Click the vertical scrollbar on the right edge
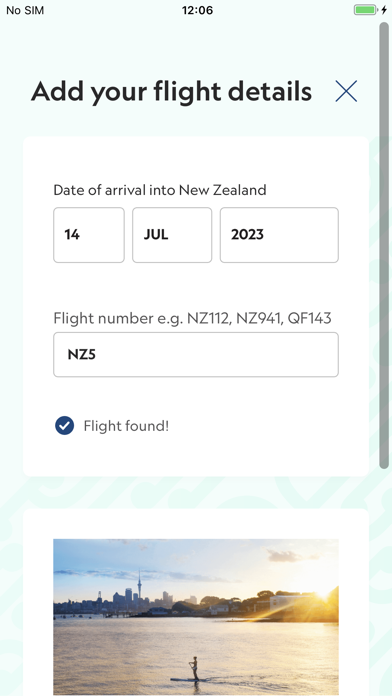This screenshot has width=392, height=696. [384, 245]
